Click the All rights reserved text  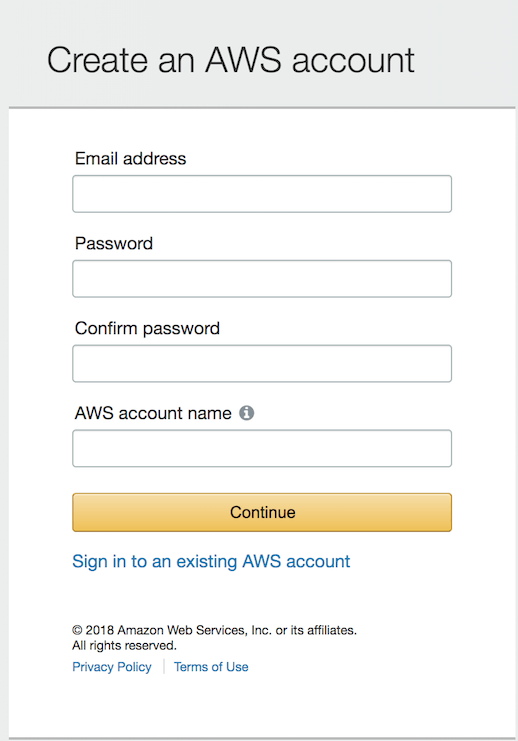click(x=124, y=646)
